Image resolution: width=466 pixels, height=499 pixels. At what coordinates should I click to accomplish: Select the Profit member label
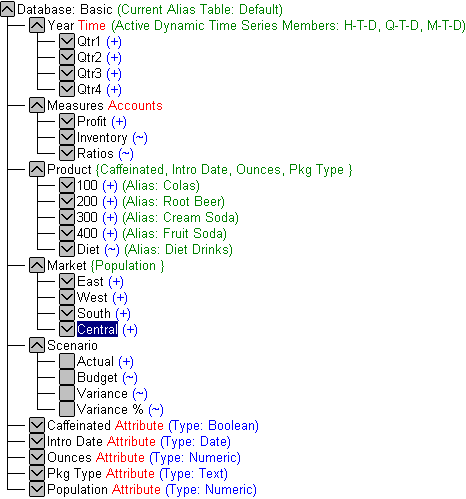pyautogui.click(x=92, y=121)
